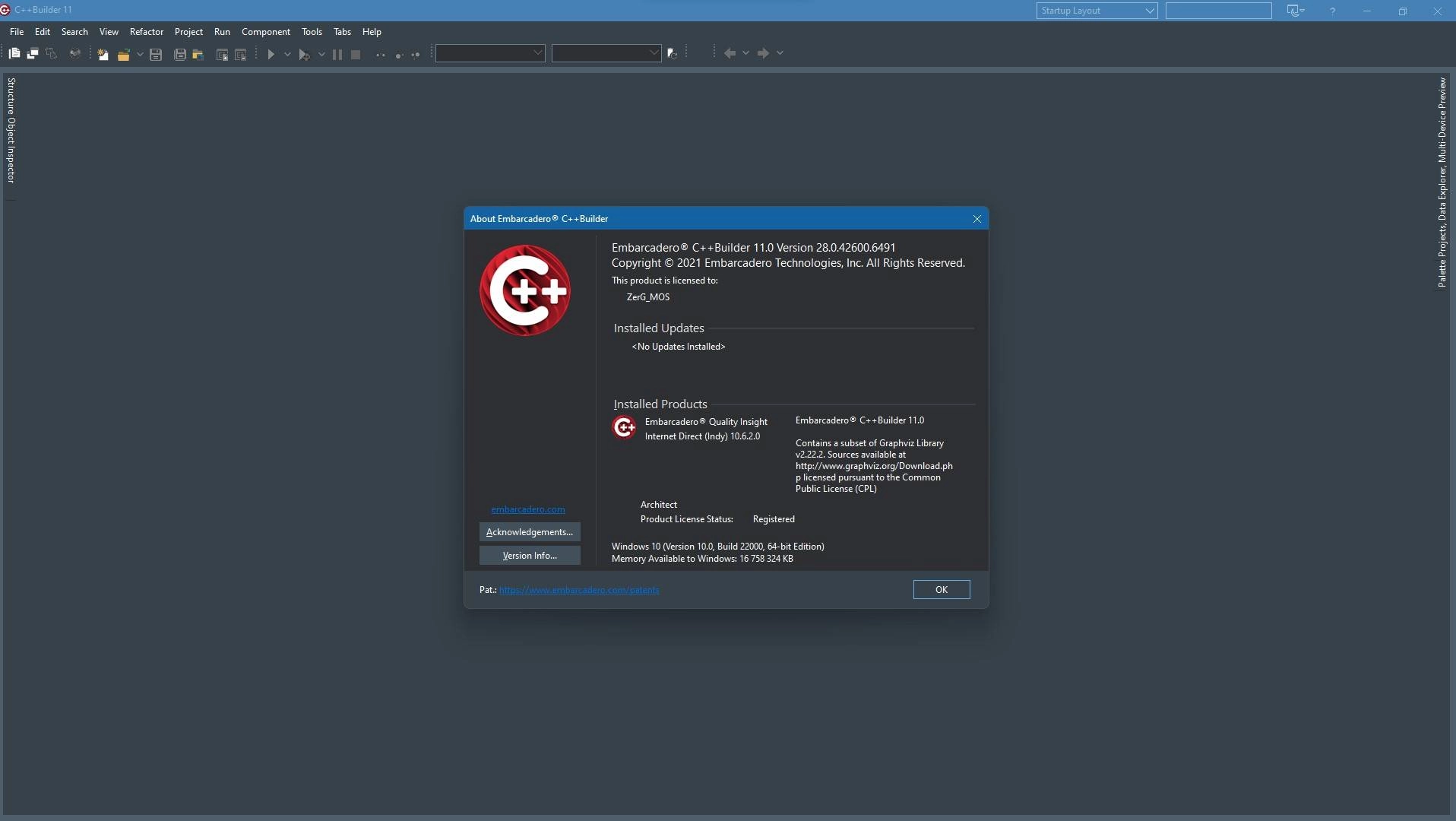Open the docked Structure, Object Inspector tab
Image resolution: width=1456 pixels, height=821 pixels.
click(x=11, y=130)
